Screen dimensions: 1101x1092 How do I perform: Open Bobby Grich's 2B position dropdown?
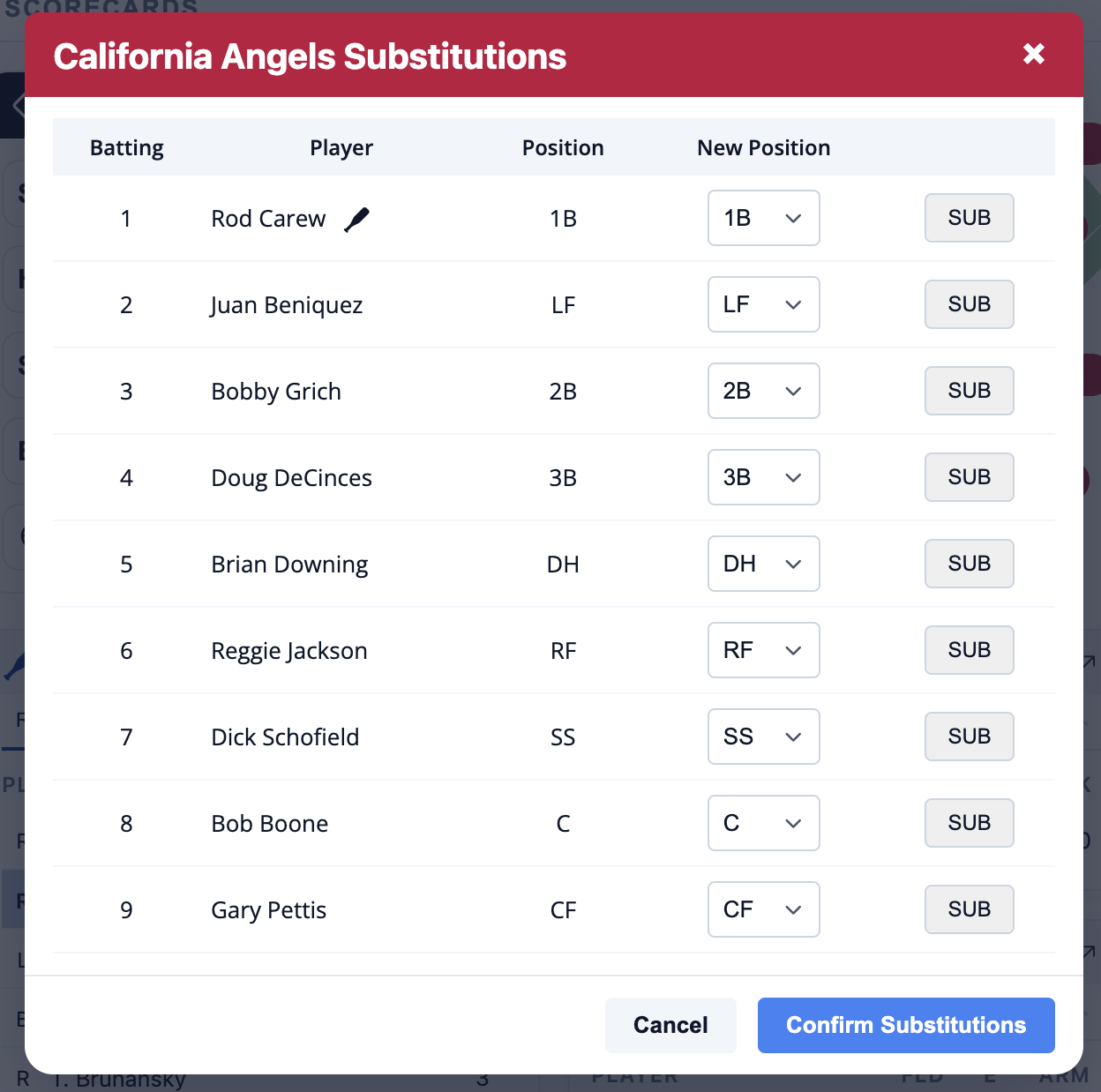tap(763, 391)
